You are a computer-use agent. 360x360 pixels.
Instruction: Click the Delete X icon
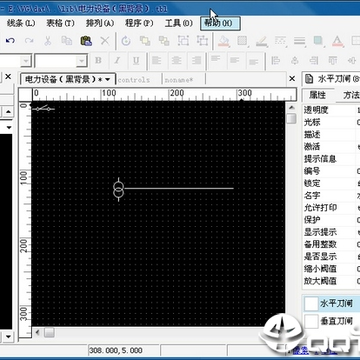105,41
